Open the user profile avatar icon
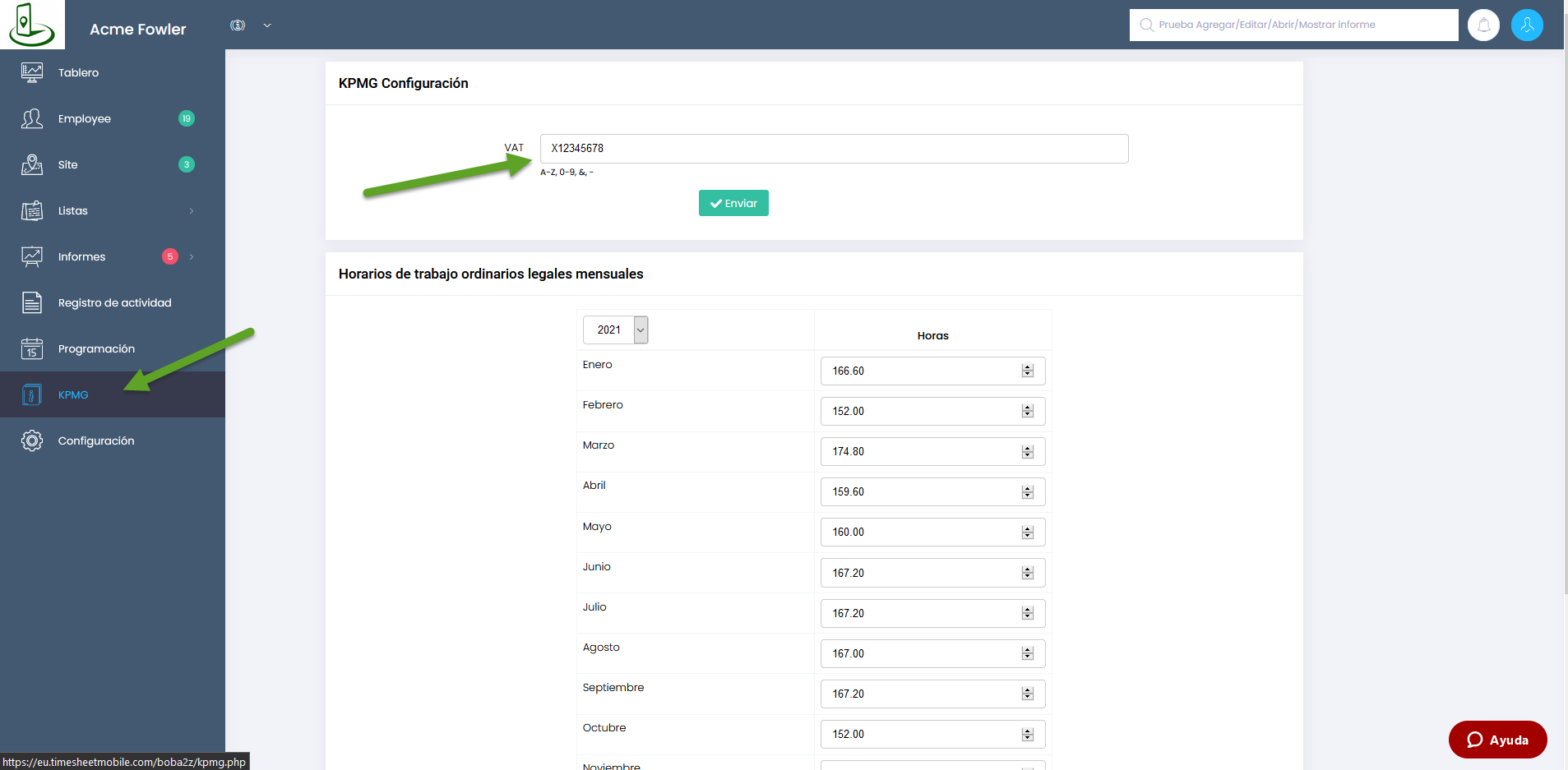The height and width of the screenshot is (770, 1568). click(x=1527, y=25)
